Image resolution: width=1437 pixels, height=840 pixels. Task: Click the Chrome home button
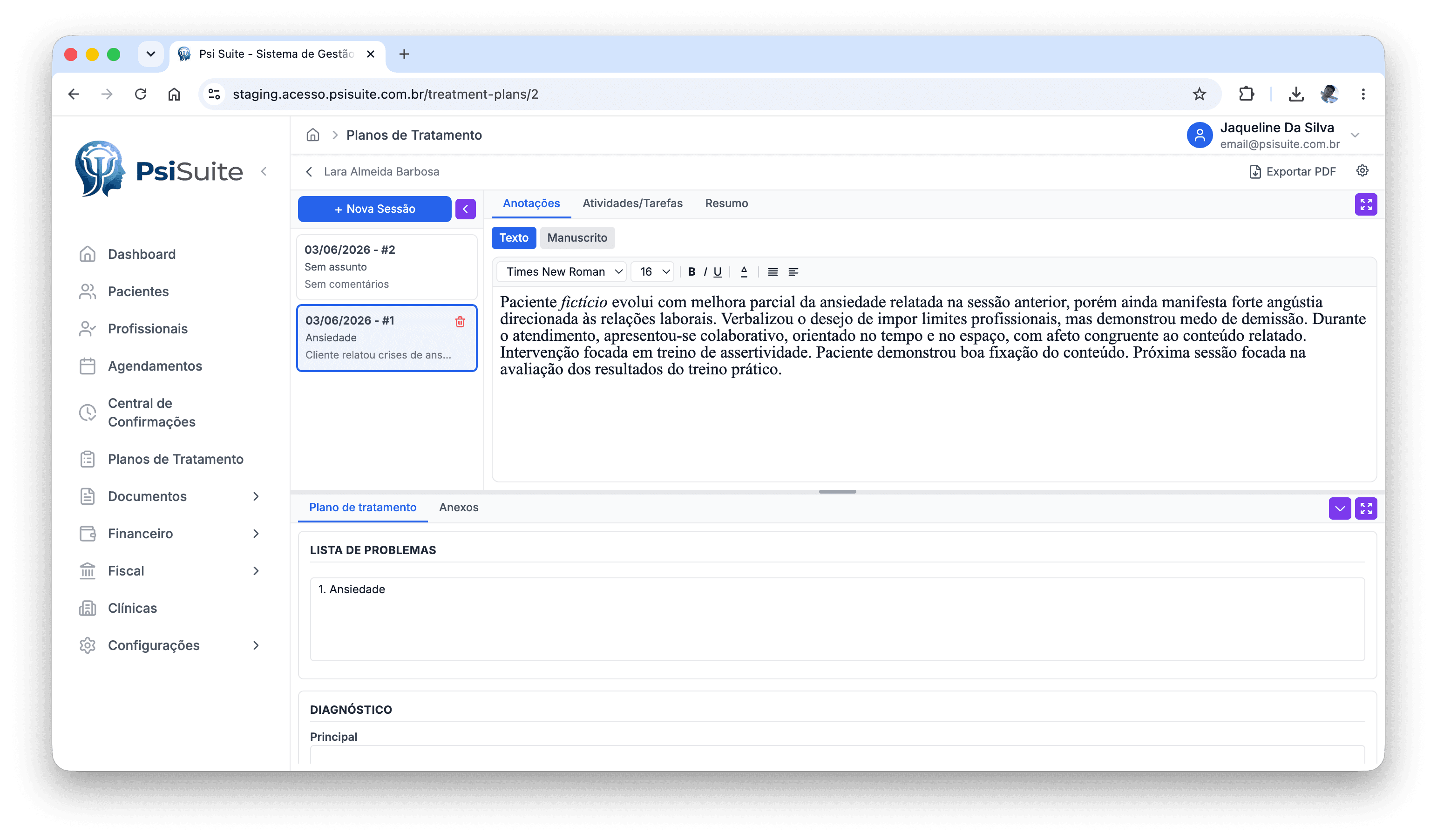click(x=174, y=94)
